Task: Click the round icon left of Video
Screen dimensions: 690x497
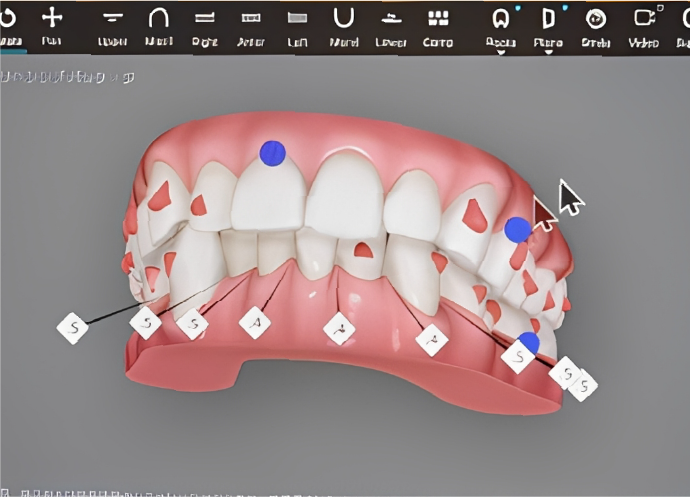Action: pos(596,19)
